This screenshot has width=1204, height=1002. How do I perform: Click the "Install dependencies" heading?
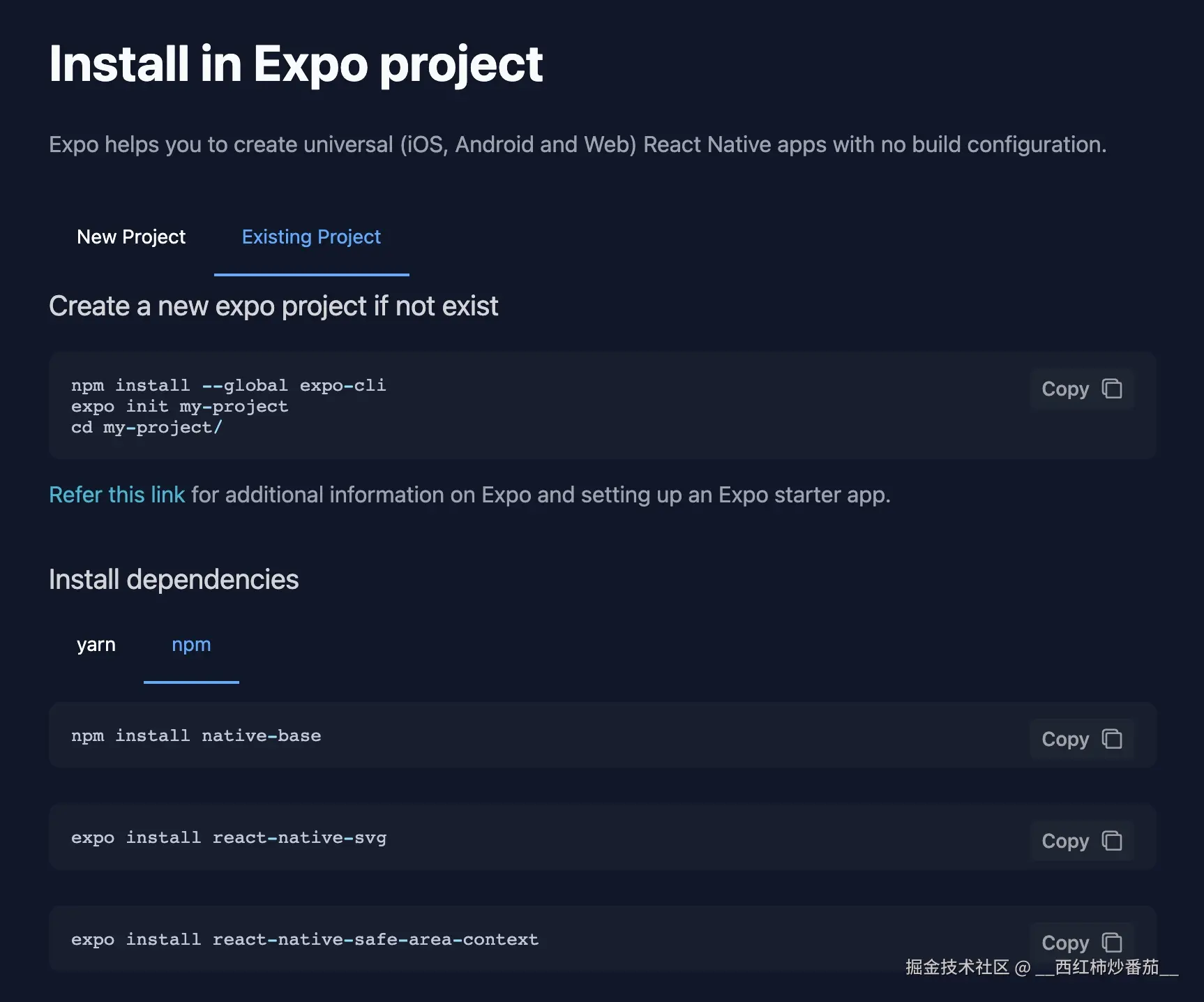tap(174, 579)
